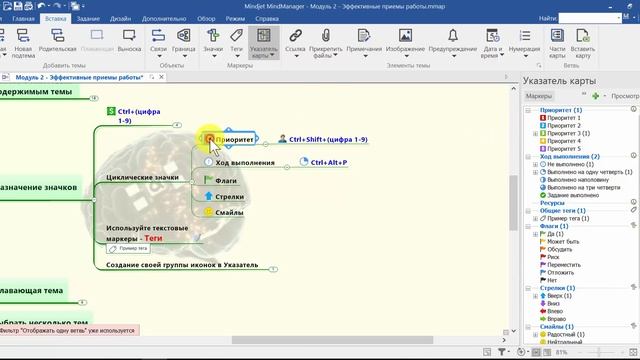Collapse the Стрелки (1) group
Viewport: 640px width, 360px height.
[528, 289]
